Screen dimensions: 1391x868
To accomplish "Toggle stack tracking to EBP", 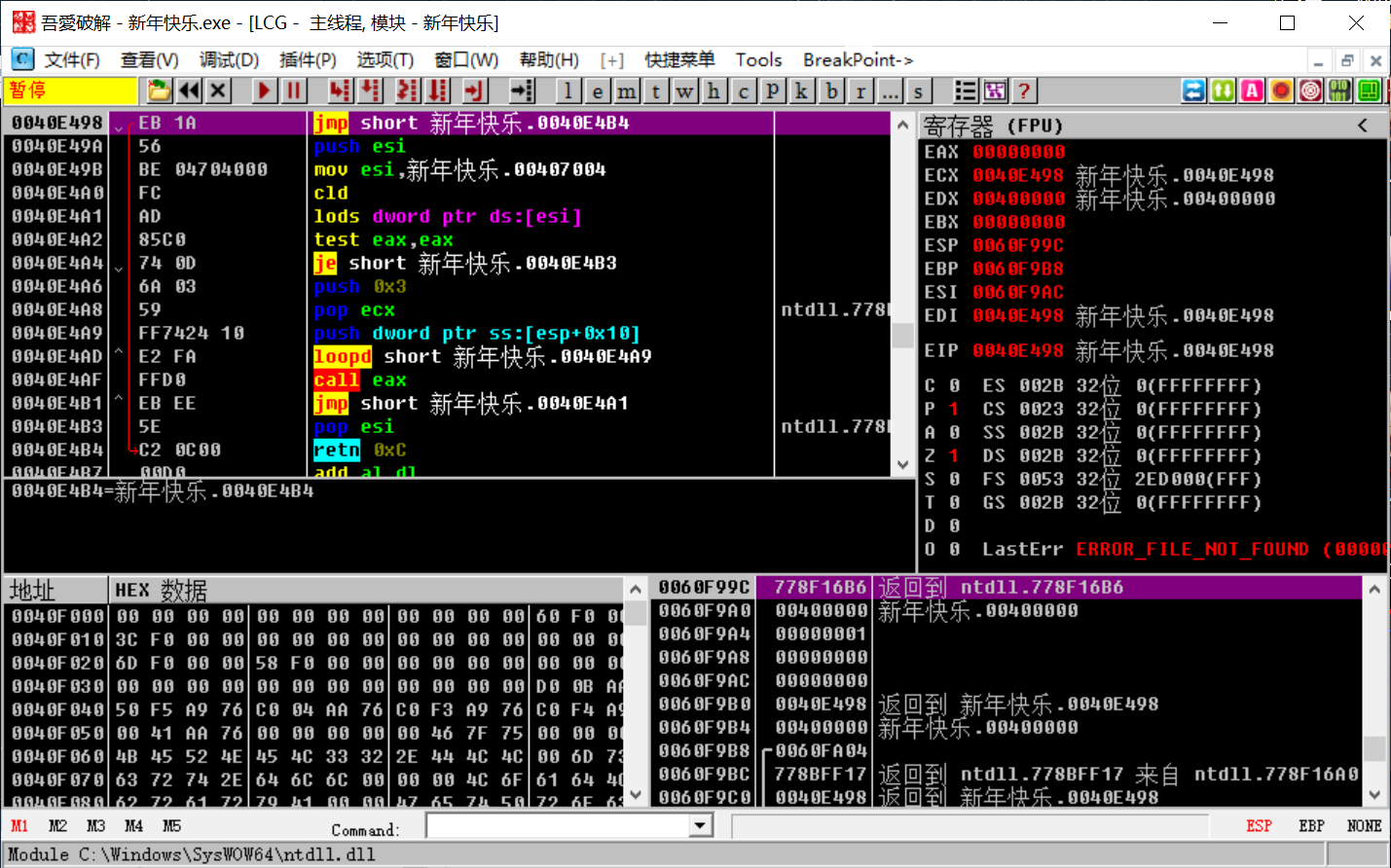I will coord(1311,826).
